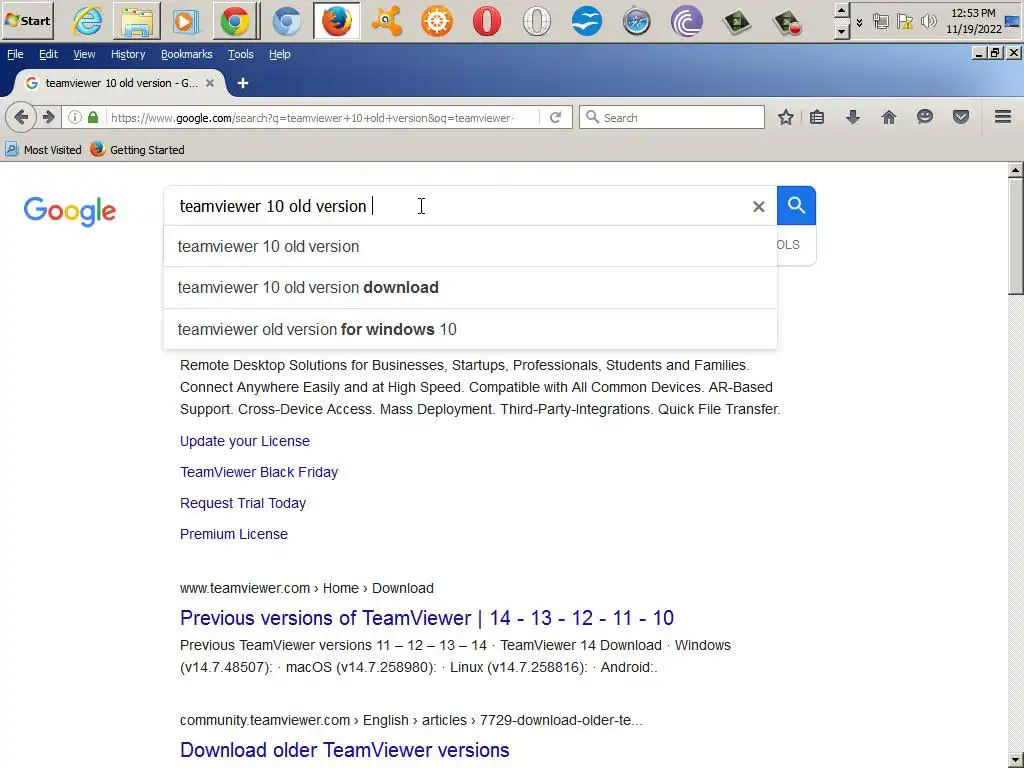This screenshot has width=1024, height=768.
Task: Show hidden system tray icons chevron
Action: (x=859, y=22)
